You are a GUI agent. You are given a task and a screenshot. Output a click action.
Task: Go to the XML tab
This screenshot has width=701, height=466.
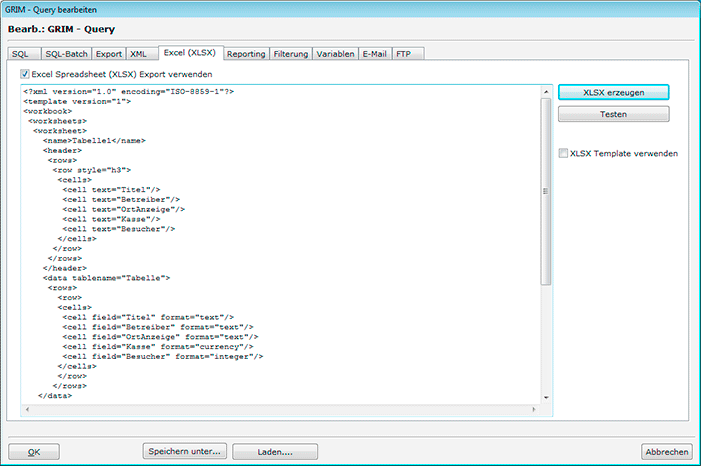pos(140,53)
